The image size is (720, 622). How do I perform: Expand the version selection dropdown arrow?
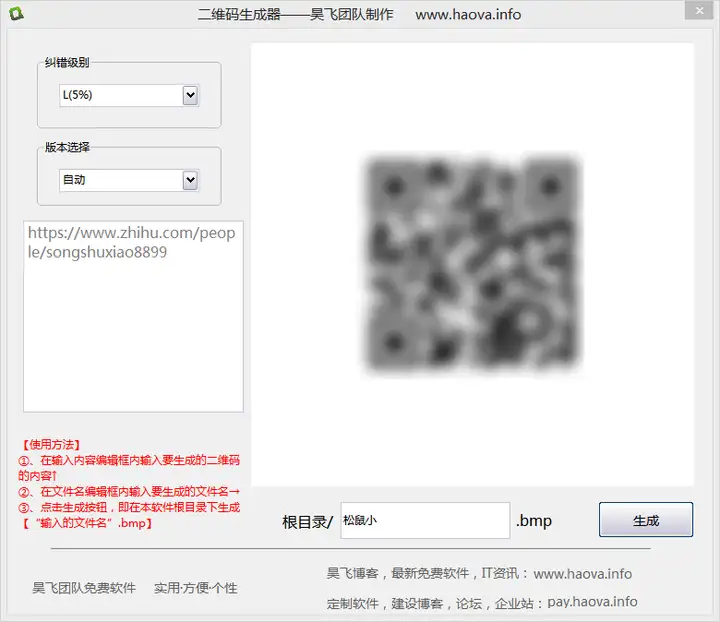pos(190,180)
